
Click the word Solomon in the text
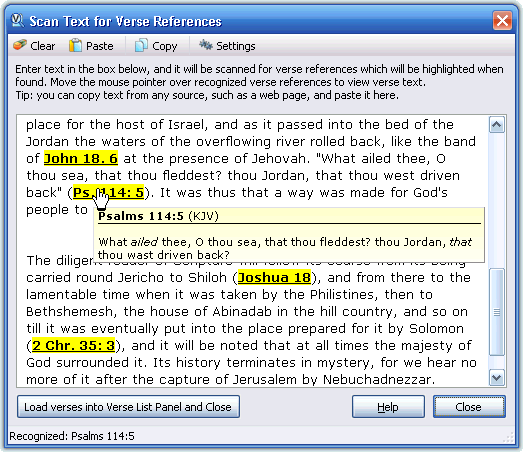(437, 329)
